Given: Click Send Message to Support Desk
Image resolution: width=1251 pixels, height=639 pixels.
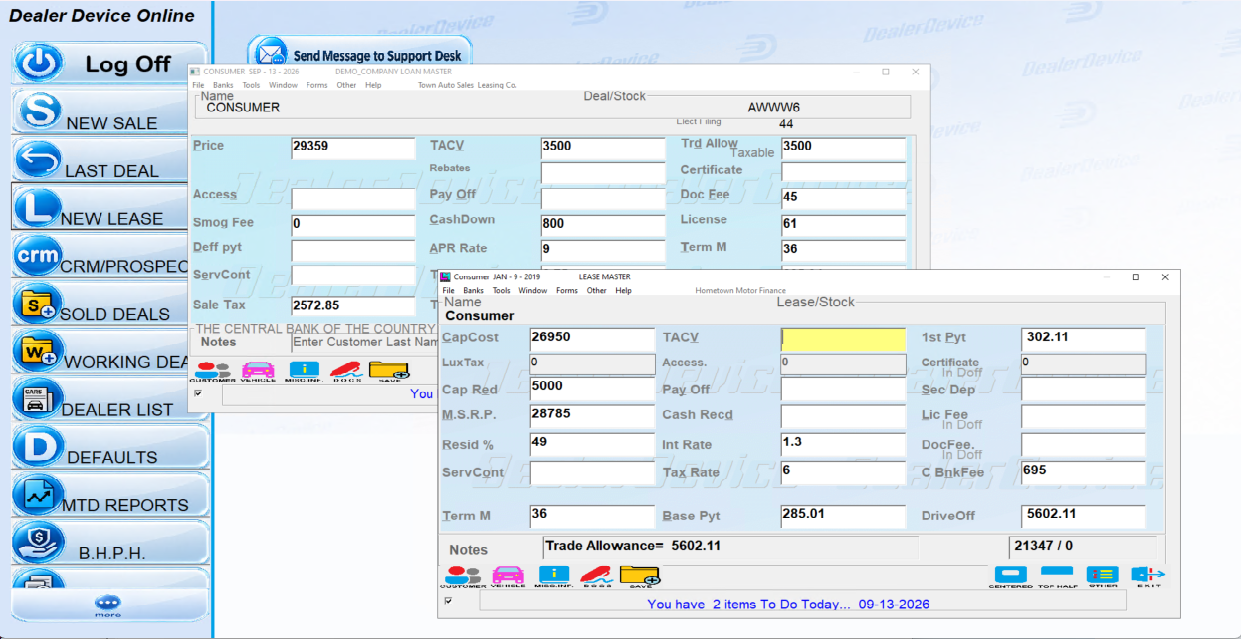Looking at the screenshot, I should coord(360,55).
